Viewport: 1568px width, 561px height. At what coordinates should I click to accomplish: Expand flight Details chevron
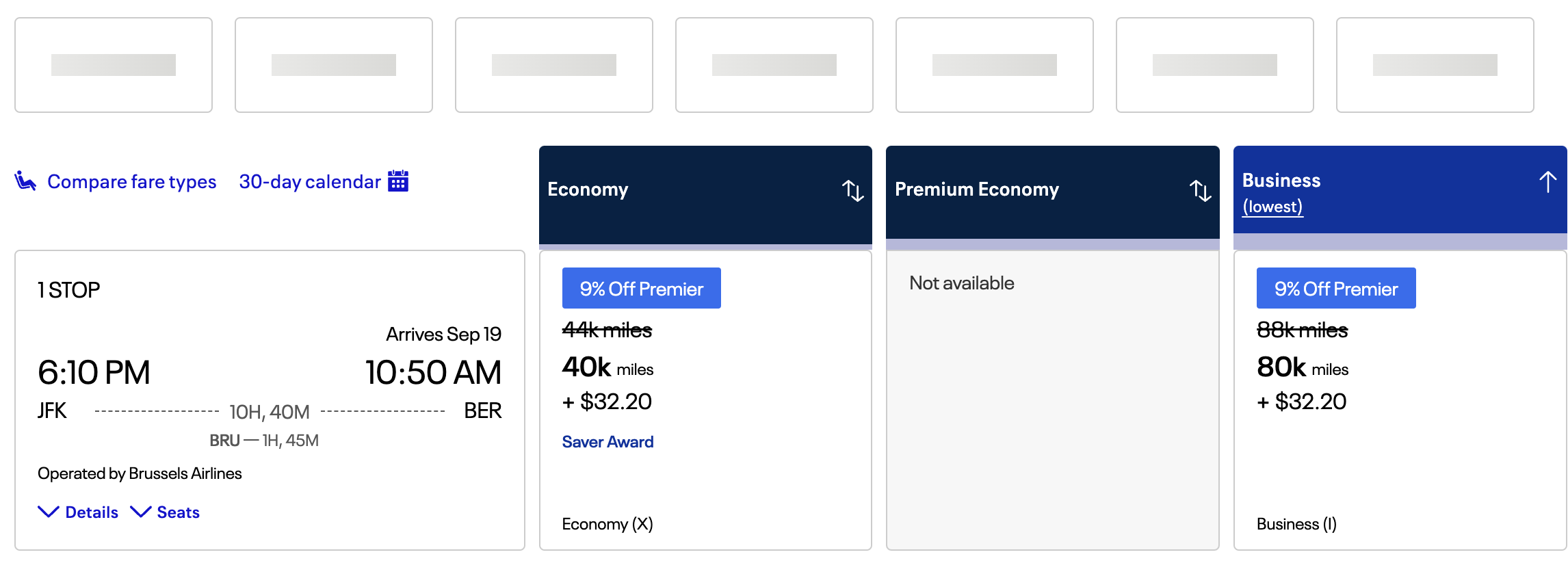coord(48,512)
